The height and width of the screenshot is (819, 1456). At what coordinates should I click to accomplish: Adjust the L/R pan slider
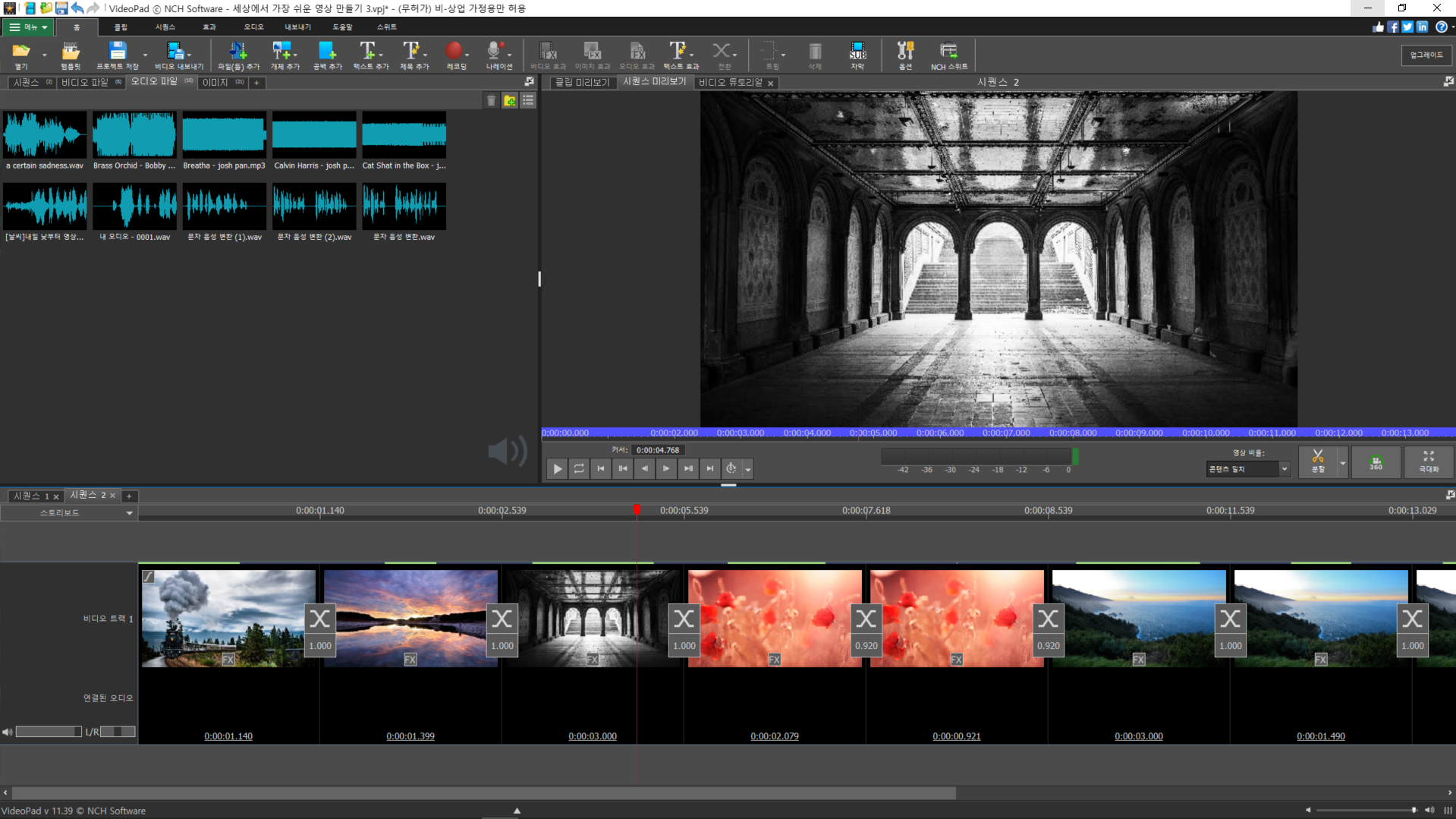118,732
